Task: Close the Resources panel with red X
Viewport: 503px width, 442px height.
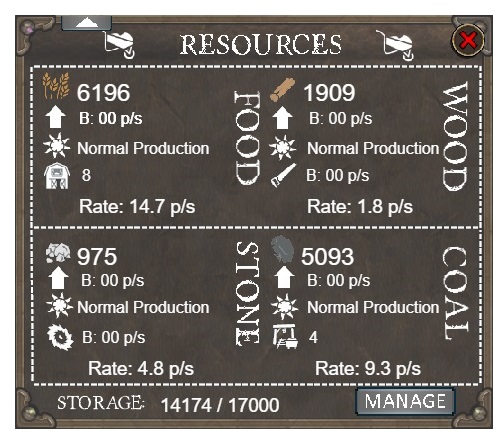Action: [x=468, y=41]
